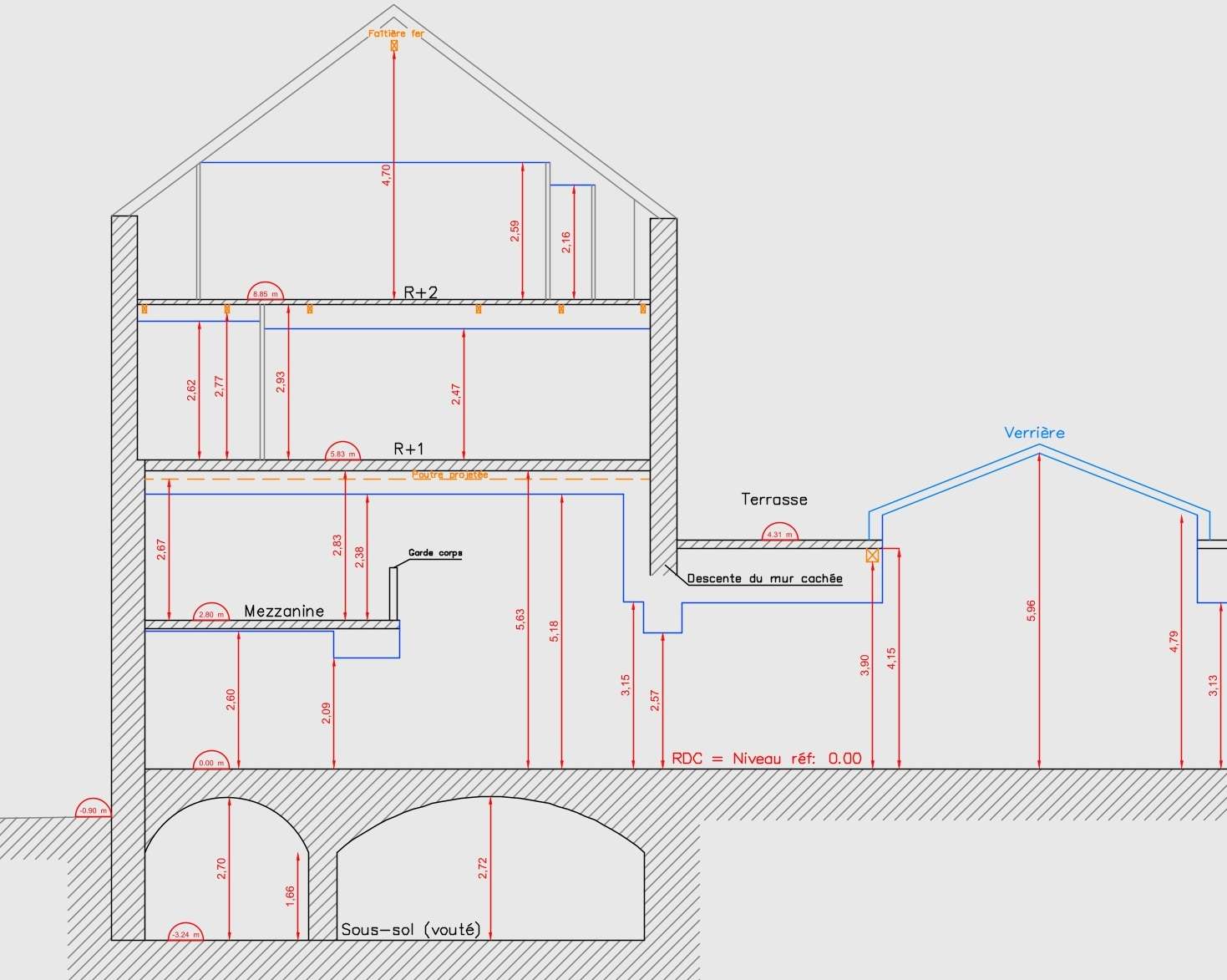Select the 5,63 dimension text
The width and height of the screenshot is (1227, 980).
click(x=520, y=619)
